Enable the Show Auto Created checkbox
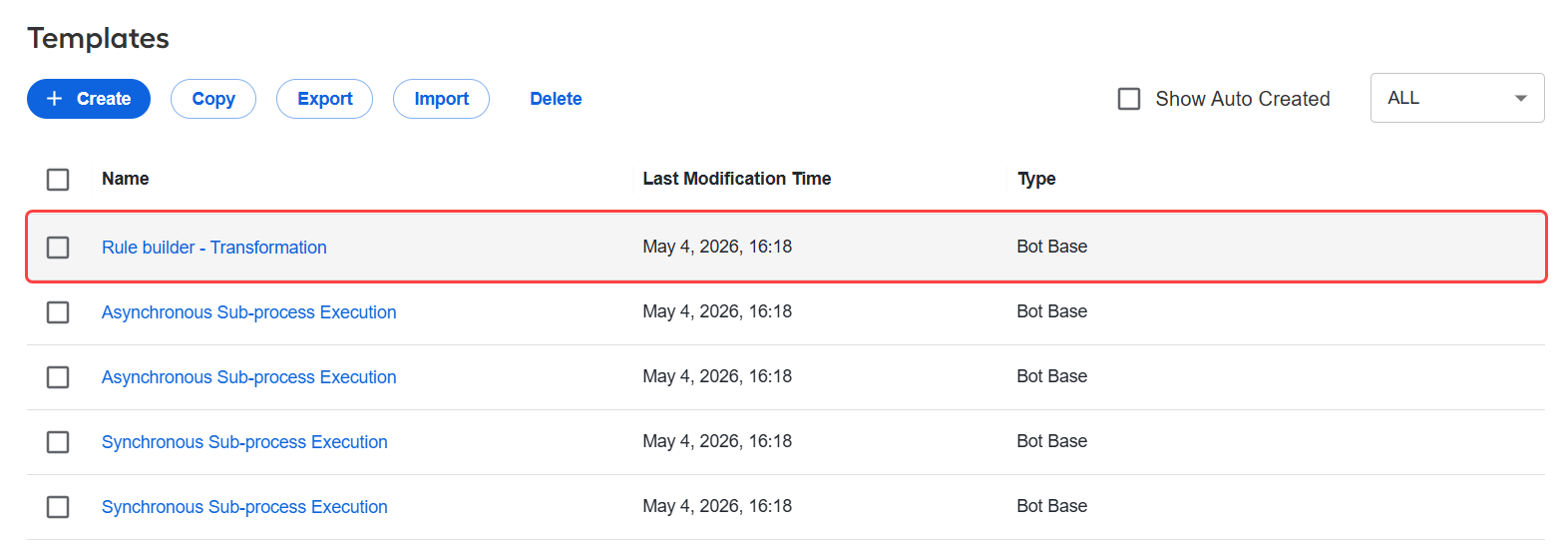 1129,99
